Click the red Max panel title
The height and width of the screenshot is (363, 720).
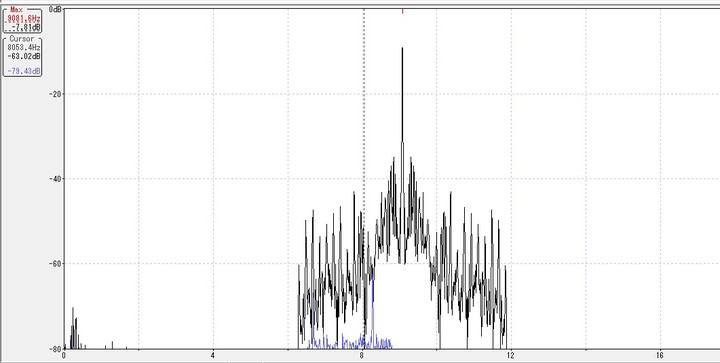[x=17, y=10]
